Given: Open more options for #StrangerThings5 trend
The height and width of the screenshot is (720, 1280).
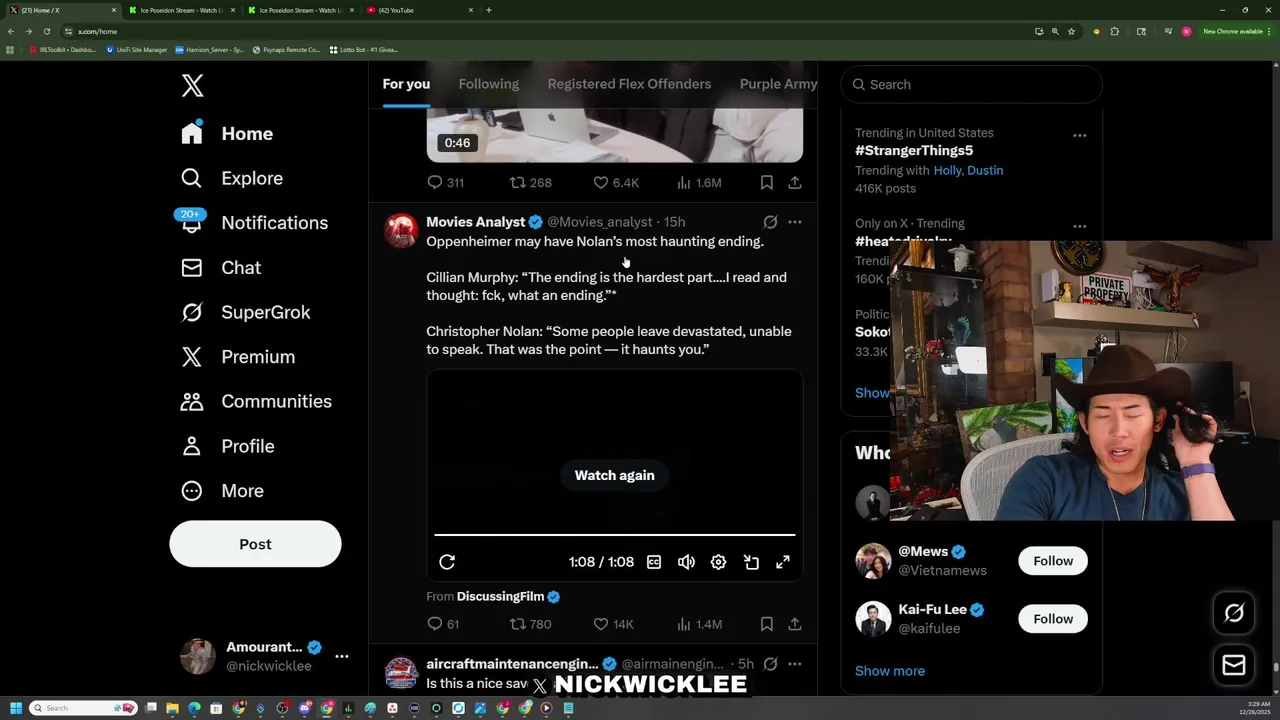Looking at the screenshot, I should click(x=1079, y=135).
